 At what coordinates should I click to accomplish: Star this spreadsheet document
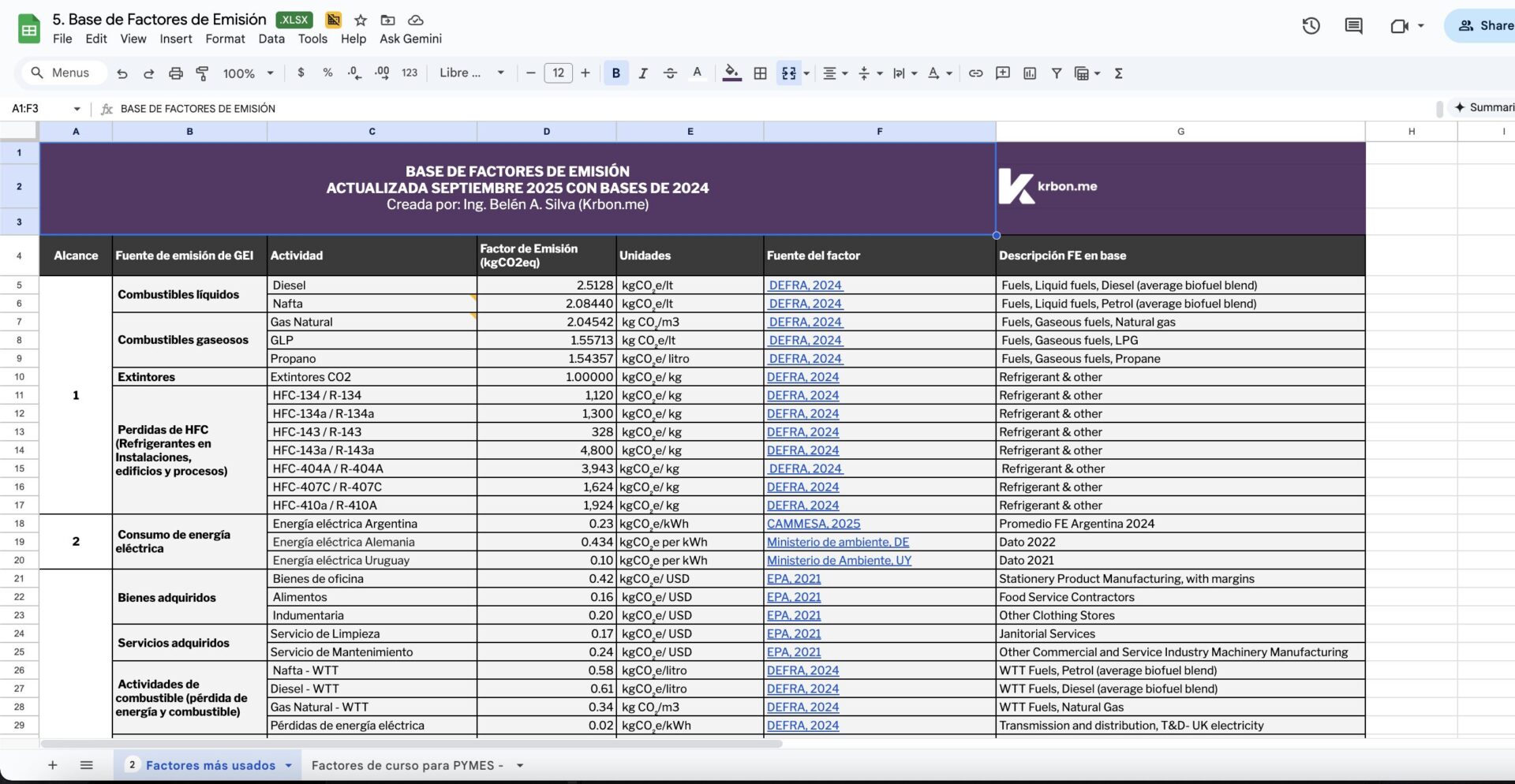361,20
